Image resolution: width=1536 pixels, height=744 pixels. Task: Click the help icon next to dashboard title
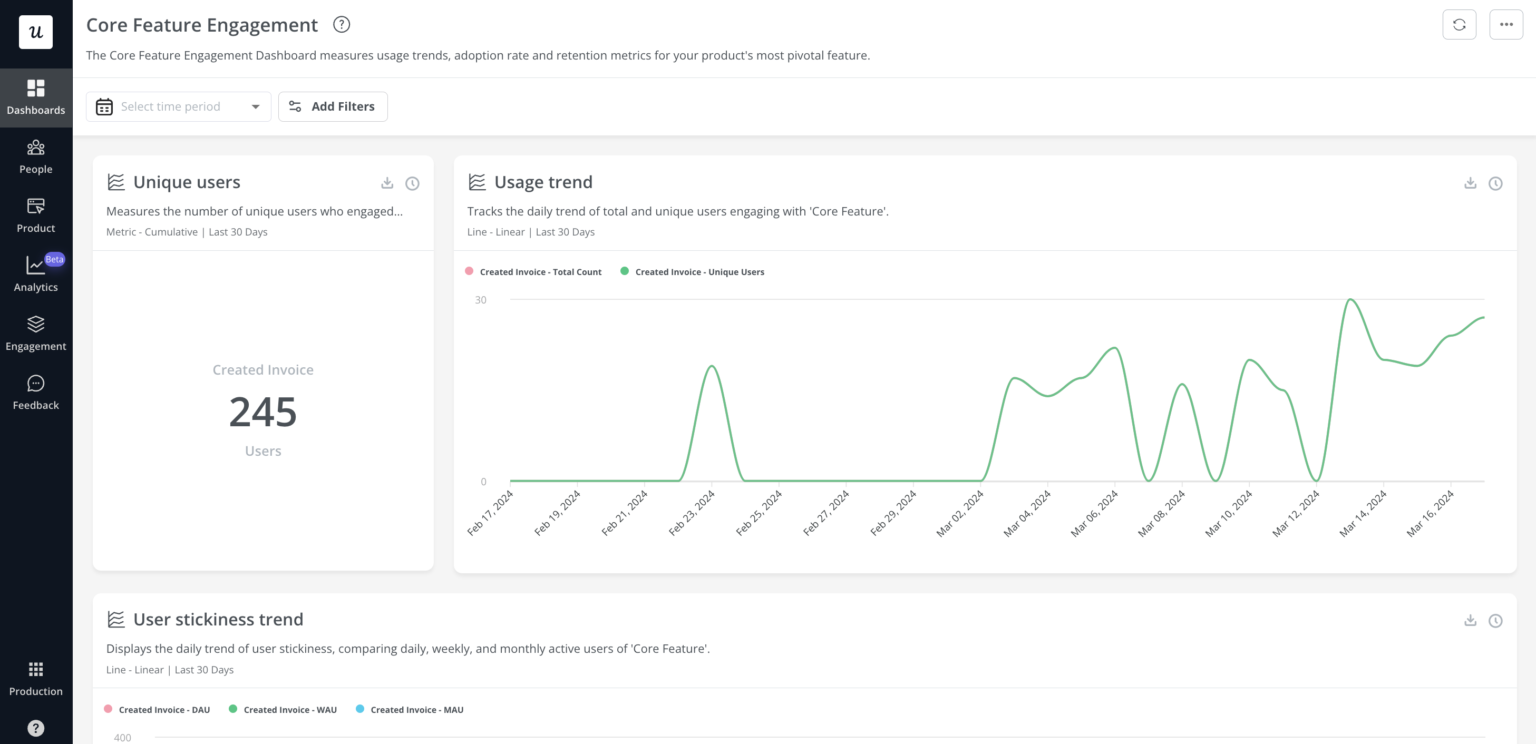point(341,24)
